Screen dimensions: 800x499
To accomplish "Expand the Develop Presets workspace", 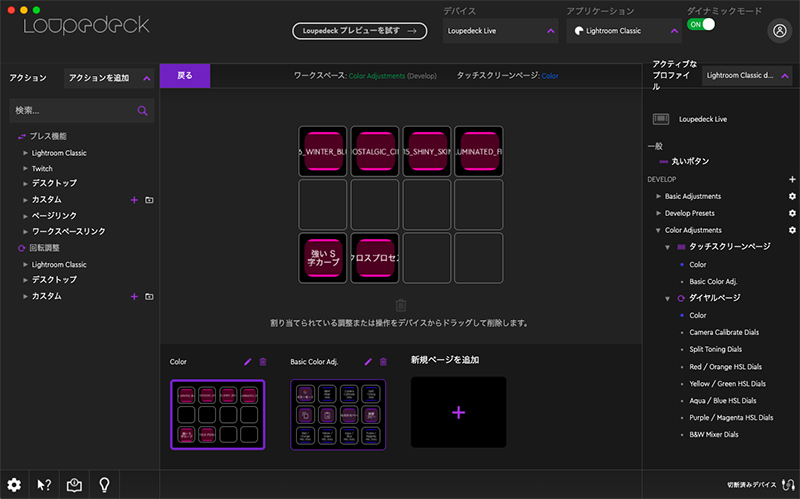I will pos(658,213).
